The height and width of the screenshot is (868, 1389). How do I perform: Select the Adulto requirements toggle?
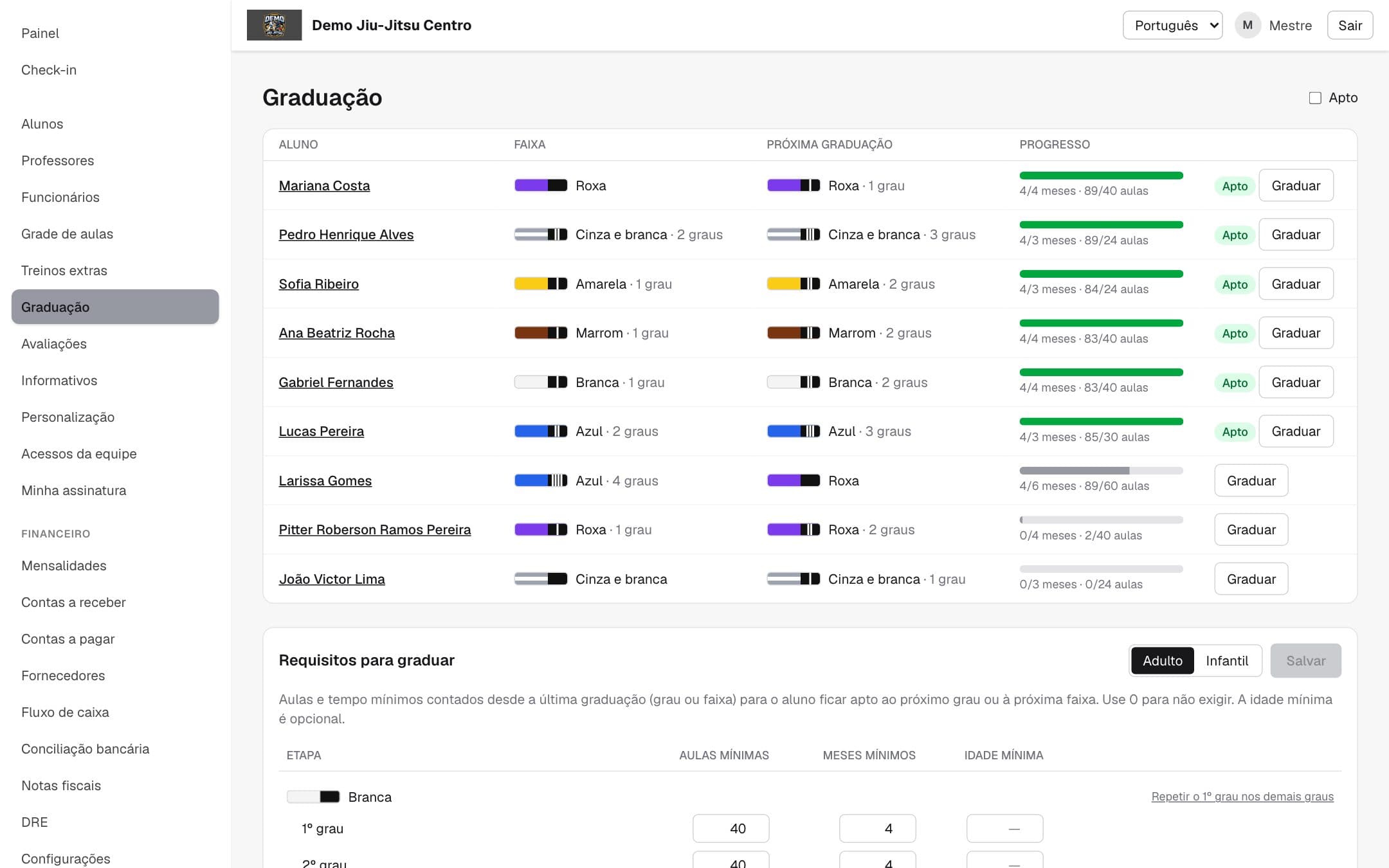coord(1162,660)
